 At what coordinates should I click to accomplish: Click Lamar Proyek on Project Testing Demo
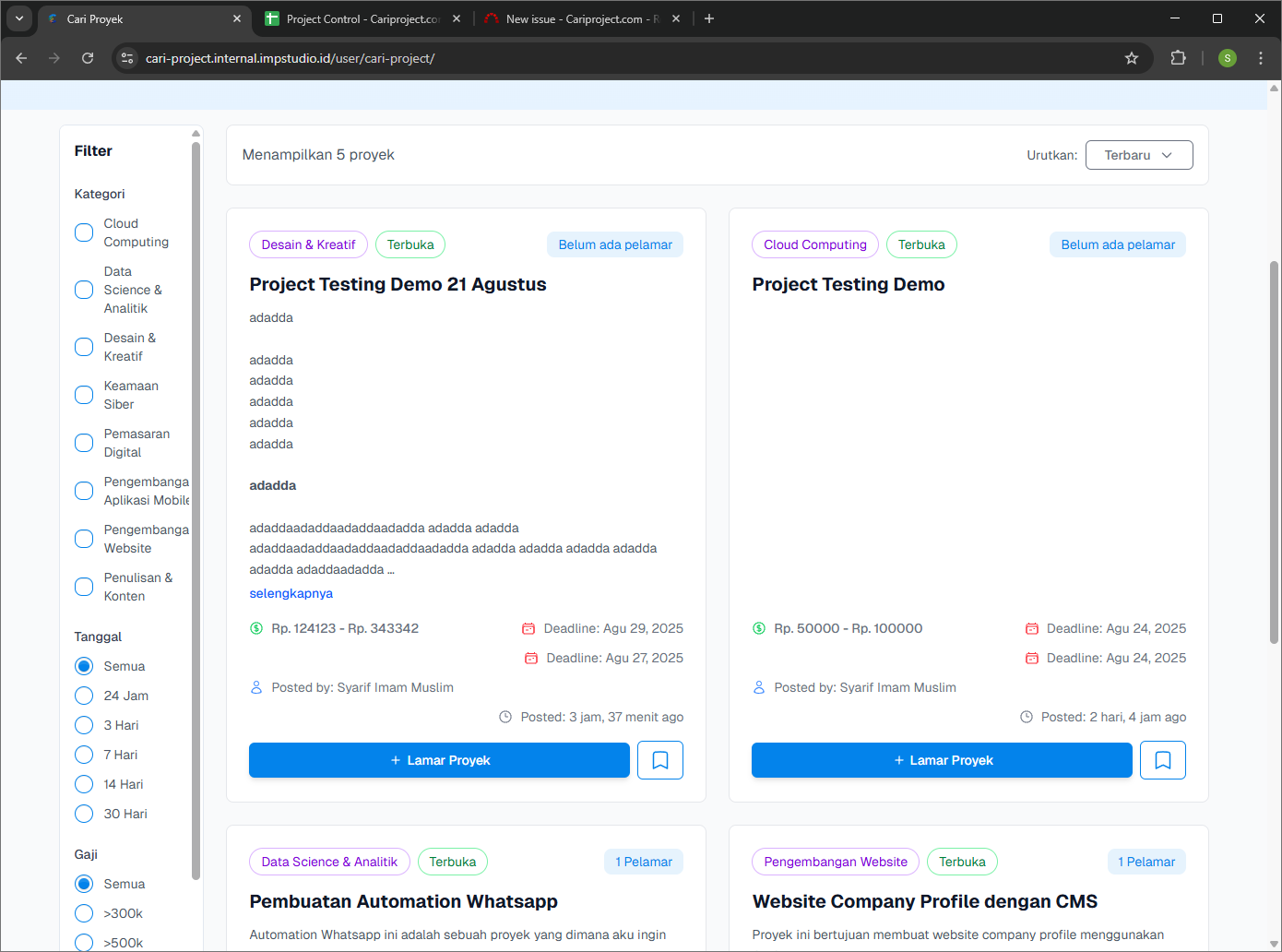tap(941, 760)
